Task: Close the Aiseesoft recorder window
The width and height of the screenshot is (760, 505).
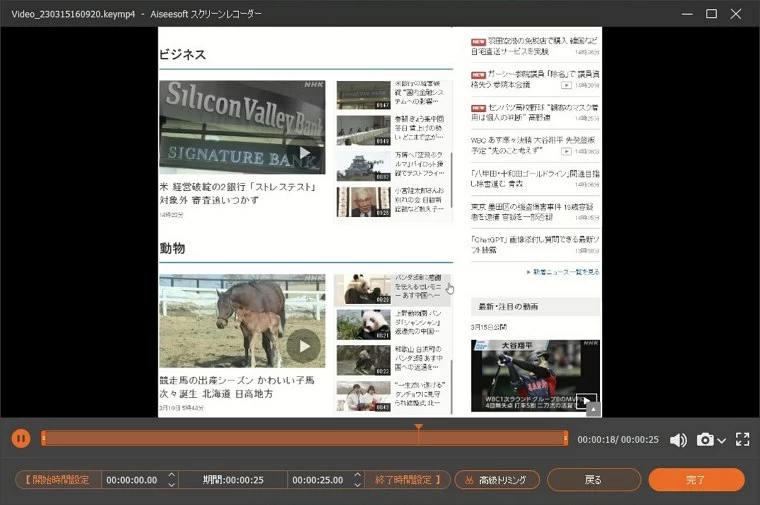Action: click(x=735, y=14)
